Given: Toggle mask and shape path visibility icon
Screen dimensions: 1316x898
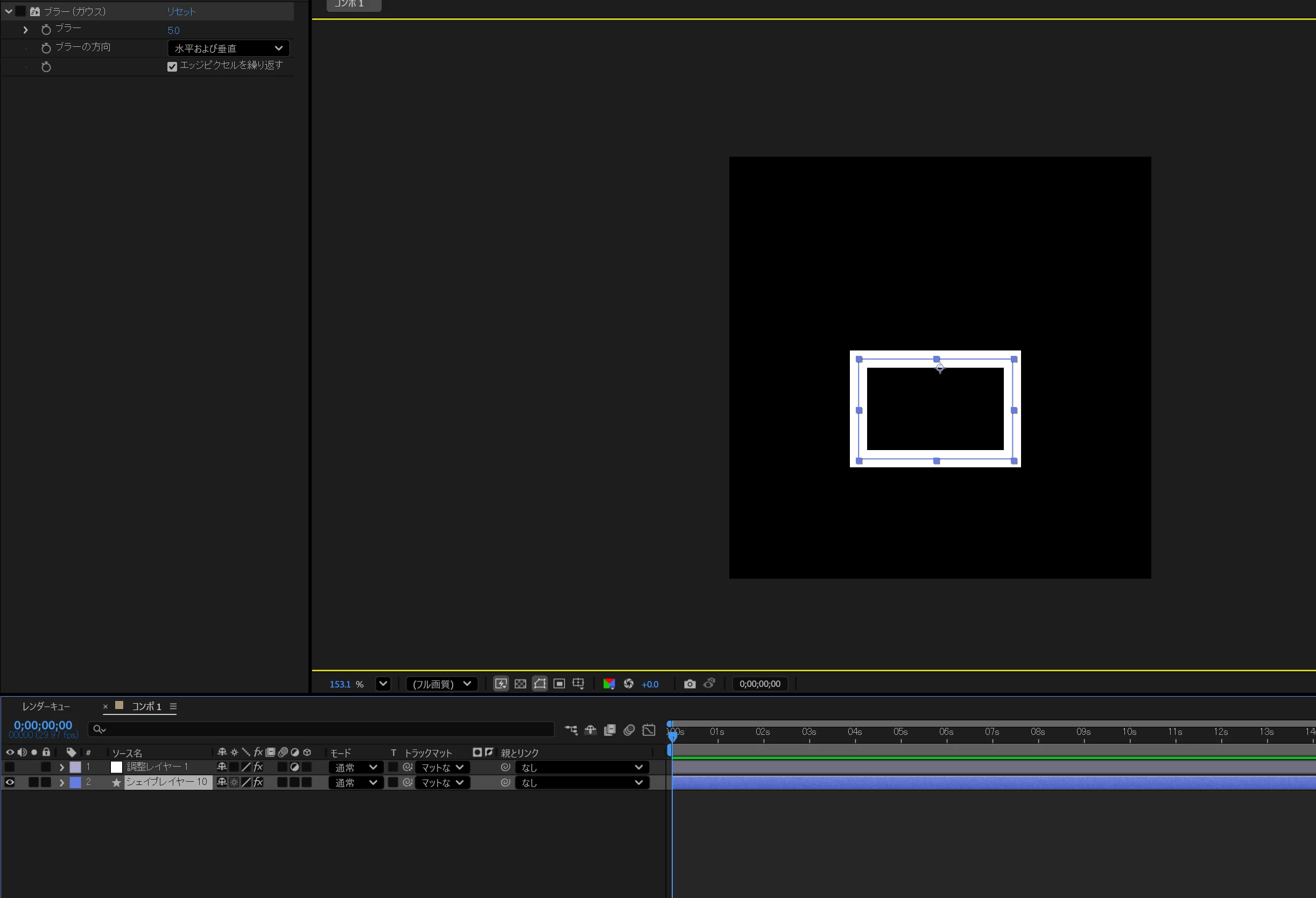Looking at the screenshot, I should pyautogui.click(x=540, y=684).
